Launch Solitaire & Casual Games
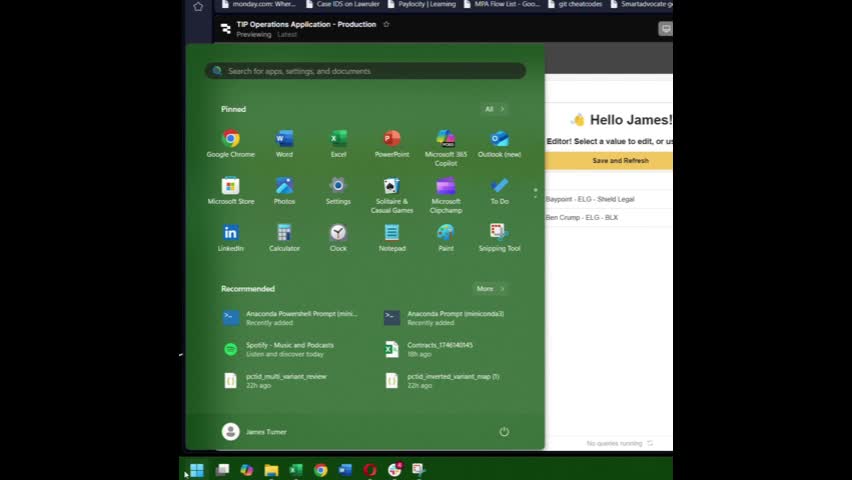The height and width of the screenshot is (480, 852). (392, 187)
